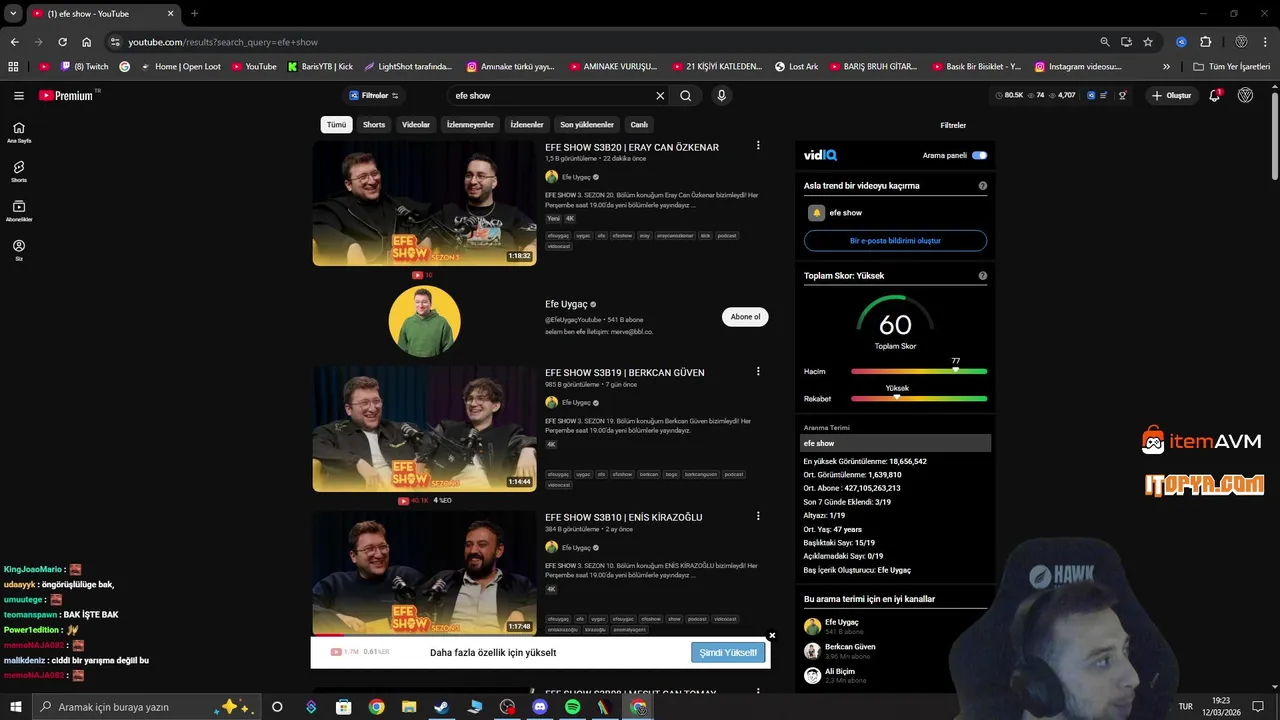Select the Shorts filter chip
This screenshot has width=1280, height=720.
pyautogui.click(x=374, y=125)
